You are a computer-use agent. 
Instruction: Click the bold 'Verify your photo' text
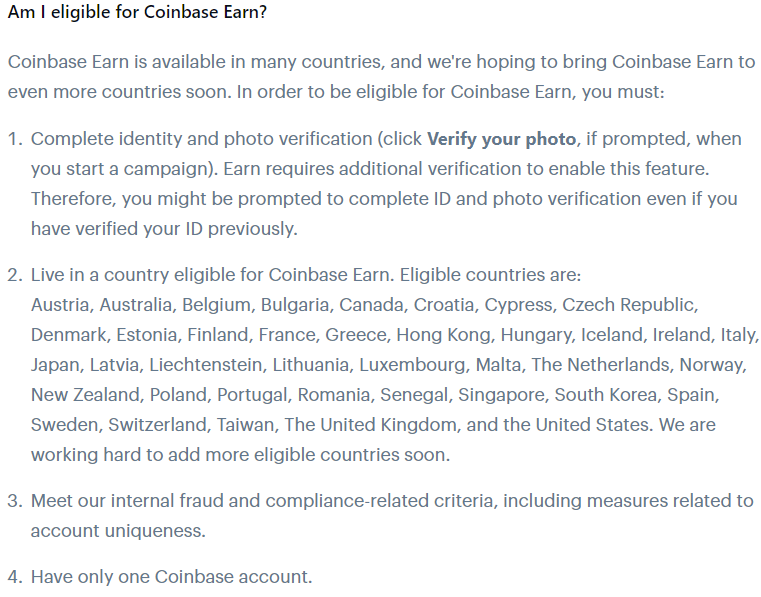[x=501, y=139]
